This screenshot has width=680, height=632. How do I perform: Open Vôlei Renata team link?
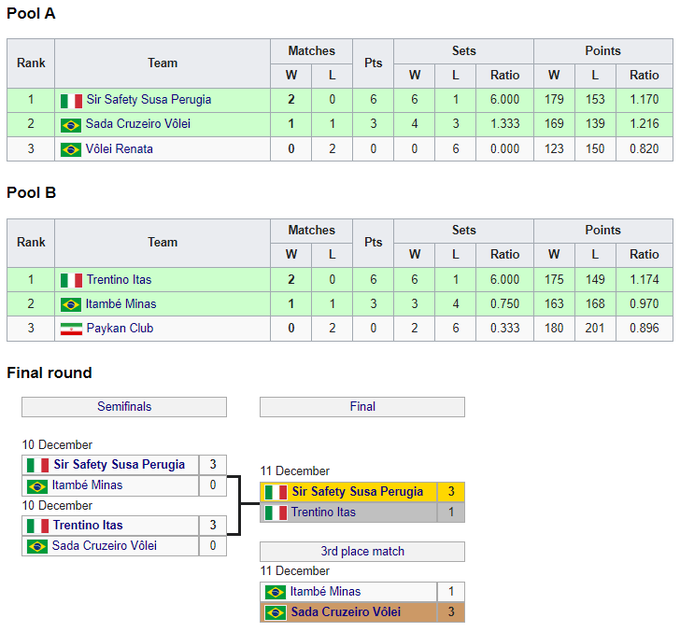tap(120, 149)
